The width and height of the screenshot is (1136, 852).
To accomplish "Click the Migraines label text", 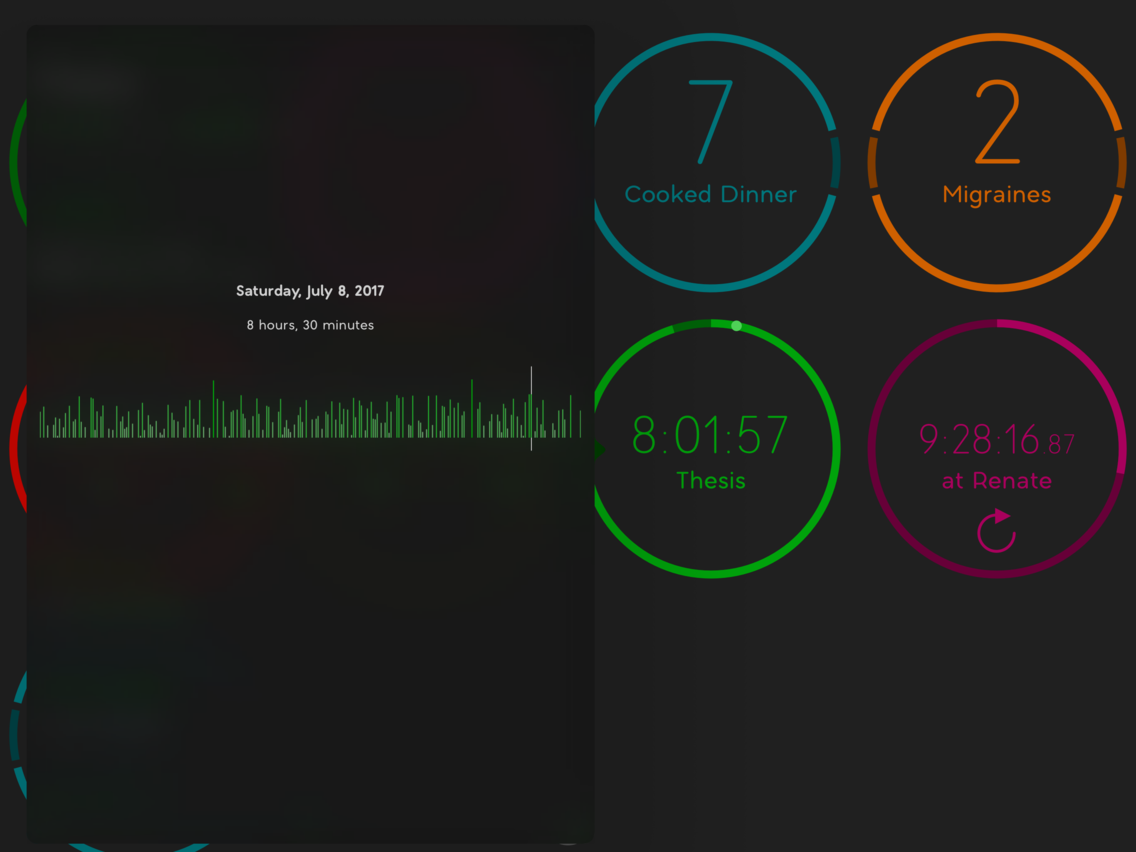I will point(997,194).
